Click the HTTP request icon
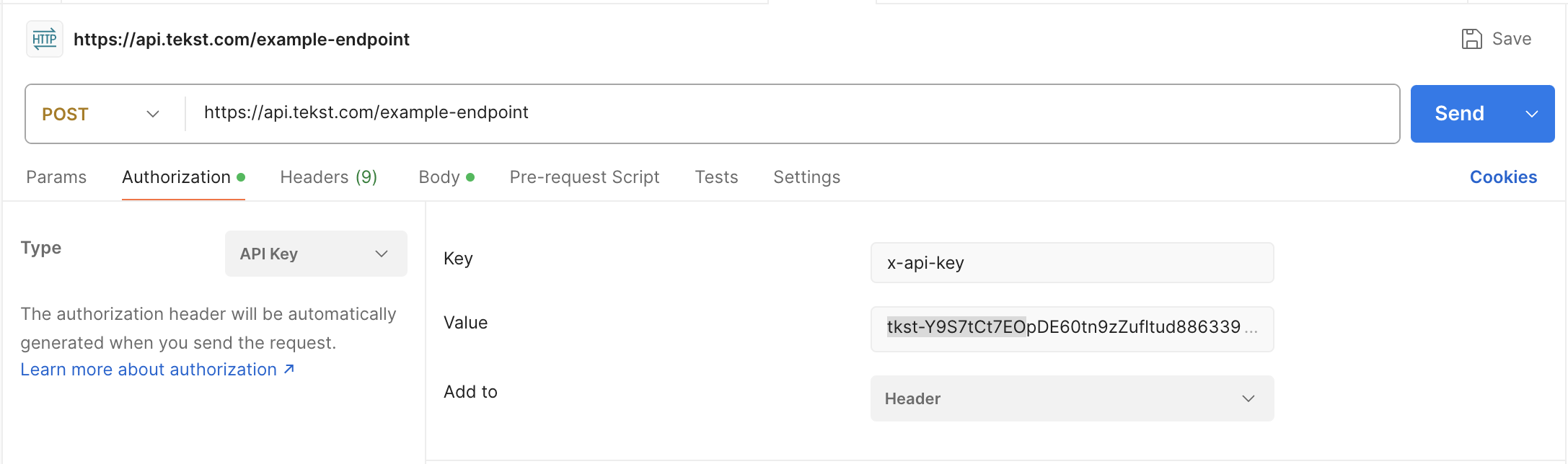The image size is (1568, 464). click(45, 39)
